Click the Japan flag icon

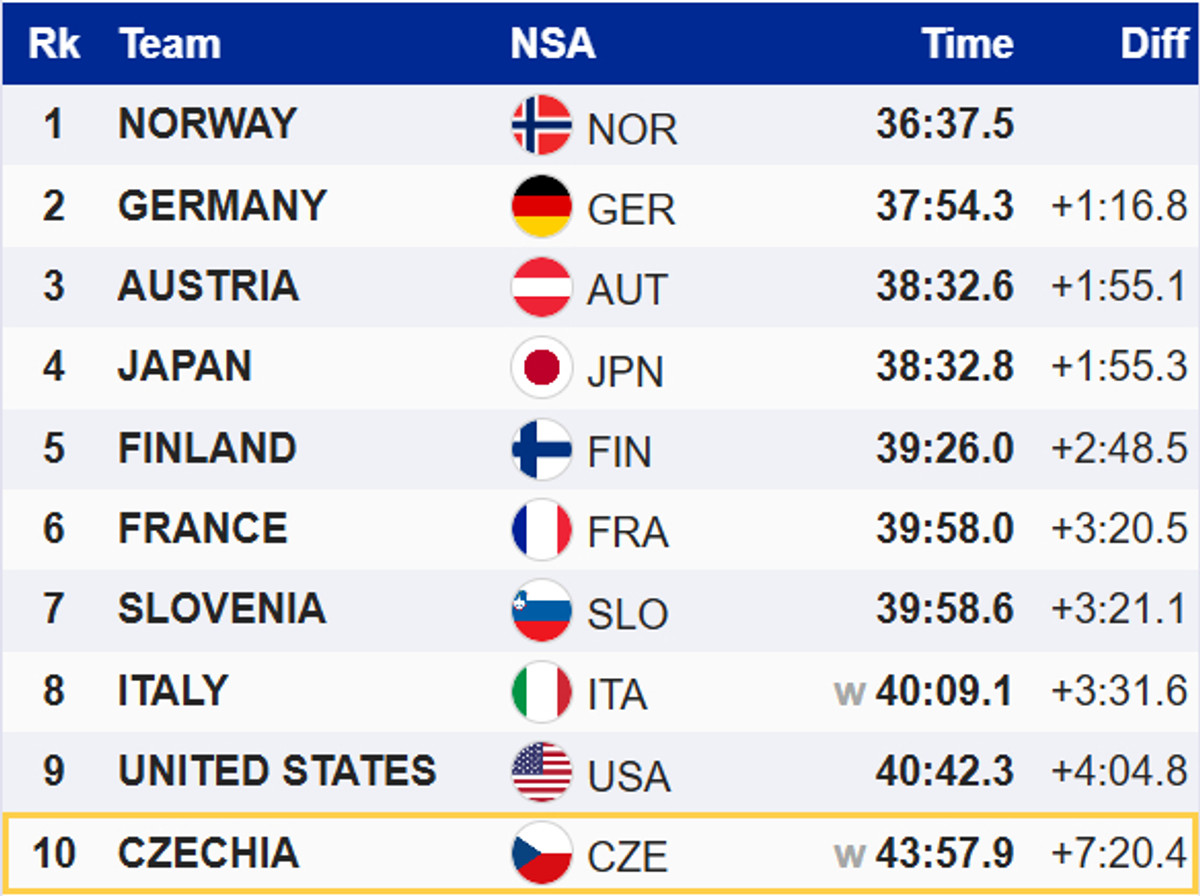coord(541,368)
